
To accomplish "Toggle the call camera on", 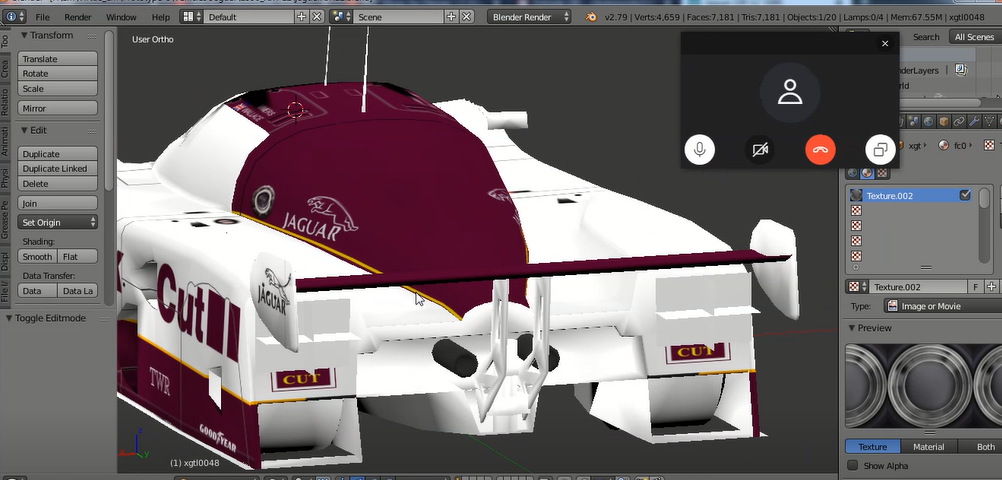I will point(760,150).
